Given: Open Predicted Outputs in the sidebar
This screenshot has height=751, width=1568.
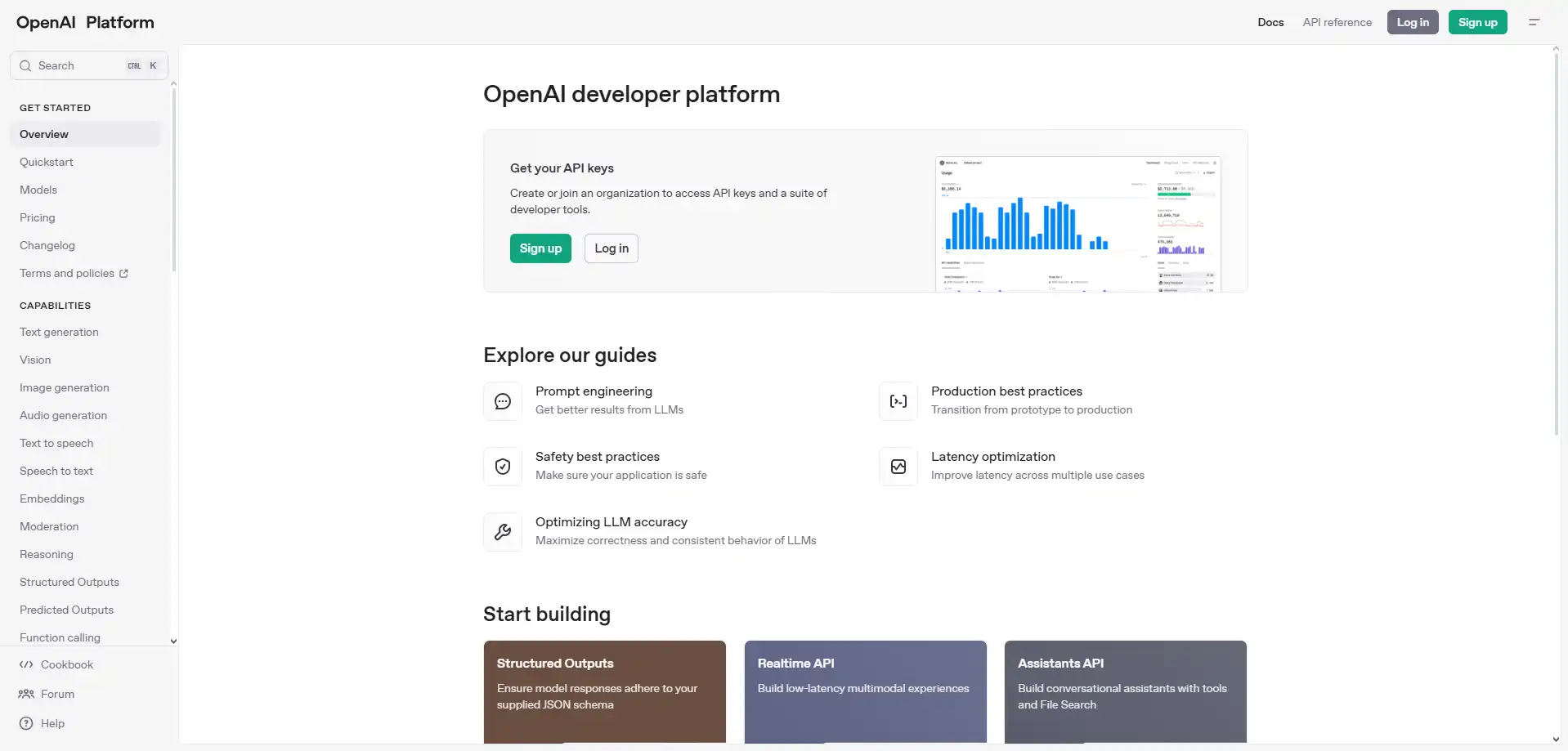Looking at the screenshot, I should click(66, 610).
